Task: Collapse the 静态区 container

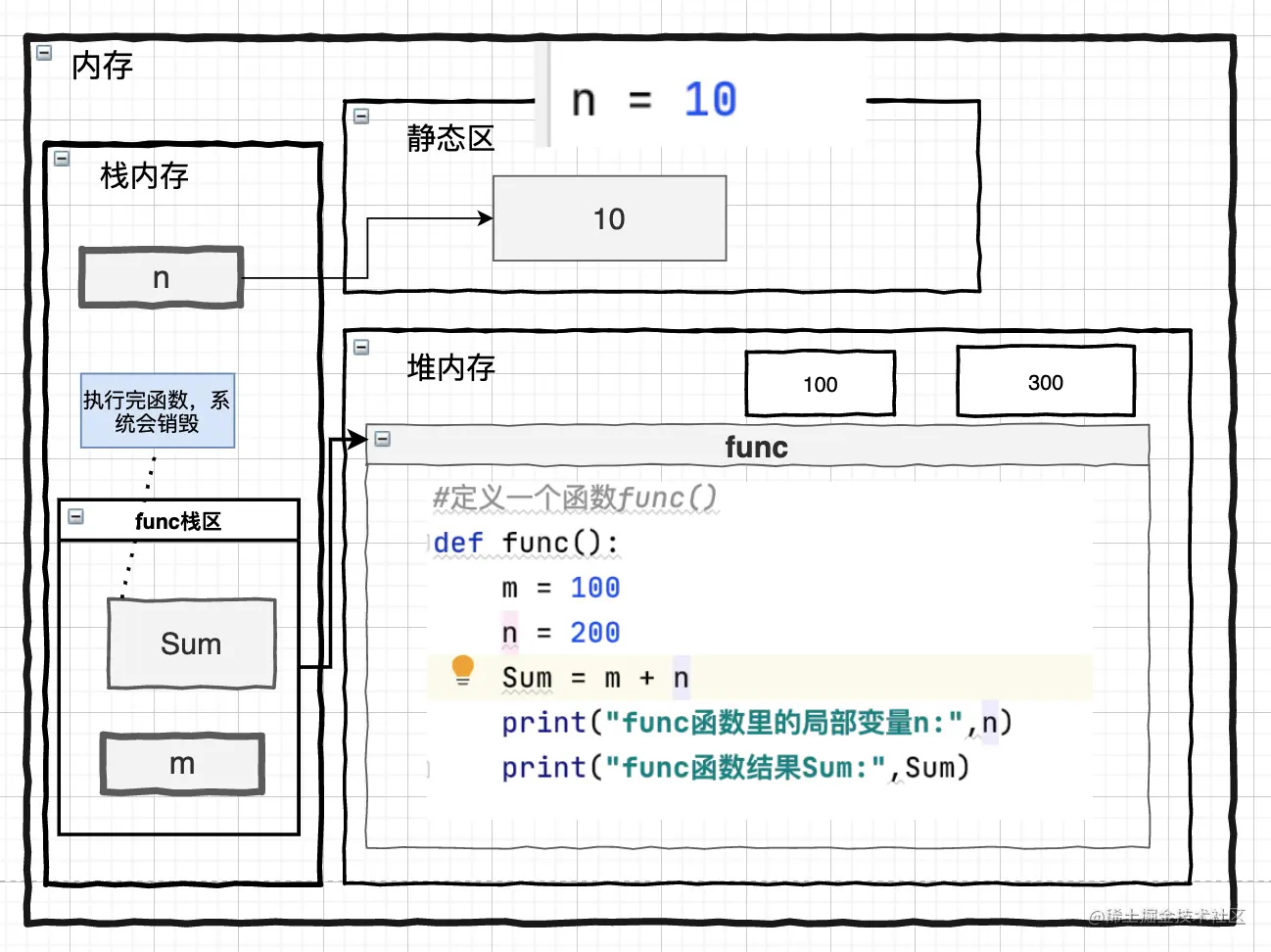Action: click(361, 116)
